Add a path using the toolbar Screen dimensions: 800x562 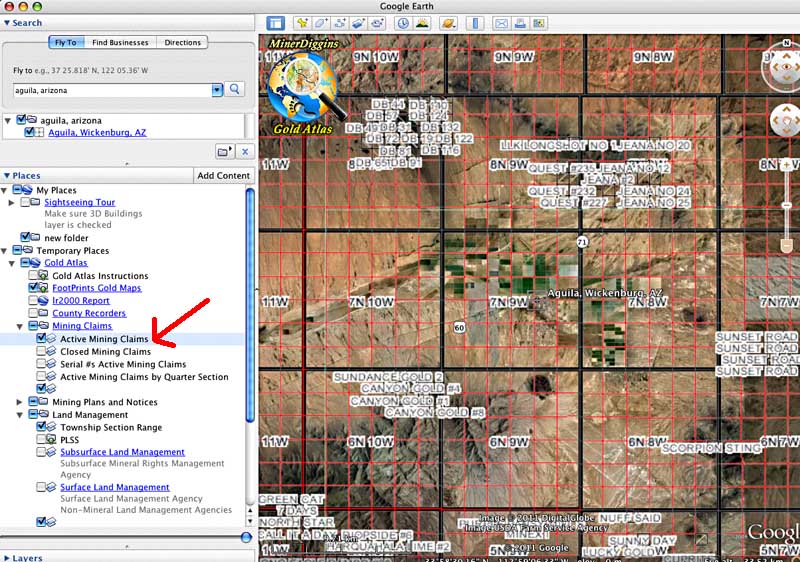point(340,23)
